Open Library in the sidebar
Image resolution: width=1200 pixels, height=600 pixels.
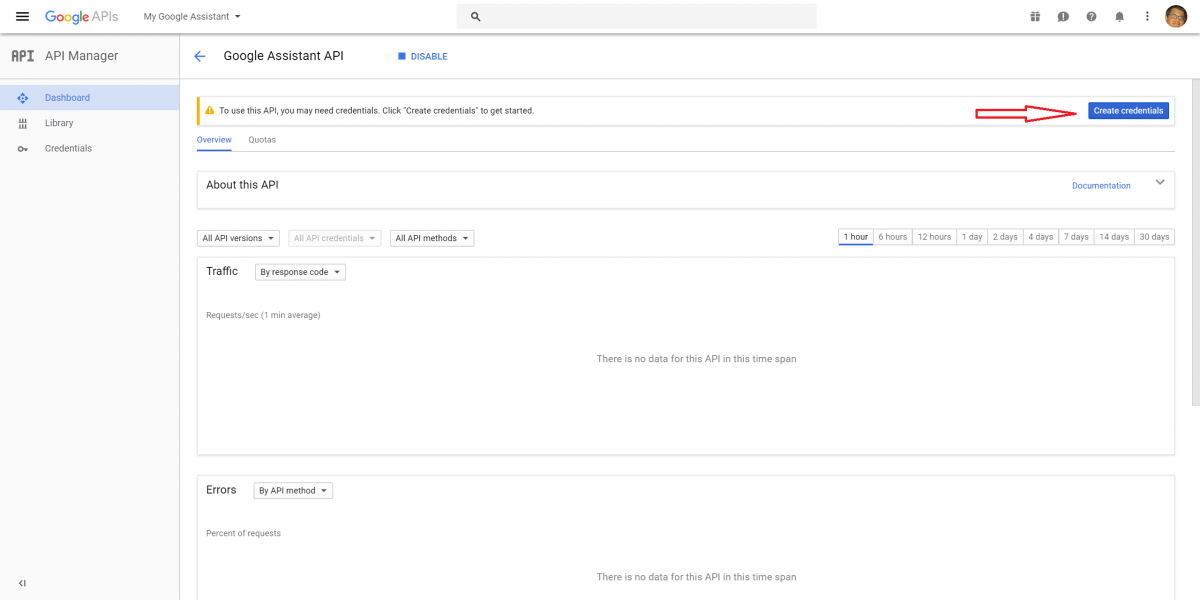pyautogui.click(x=59, y=123)
